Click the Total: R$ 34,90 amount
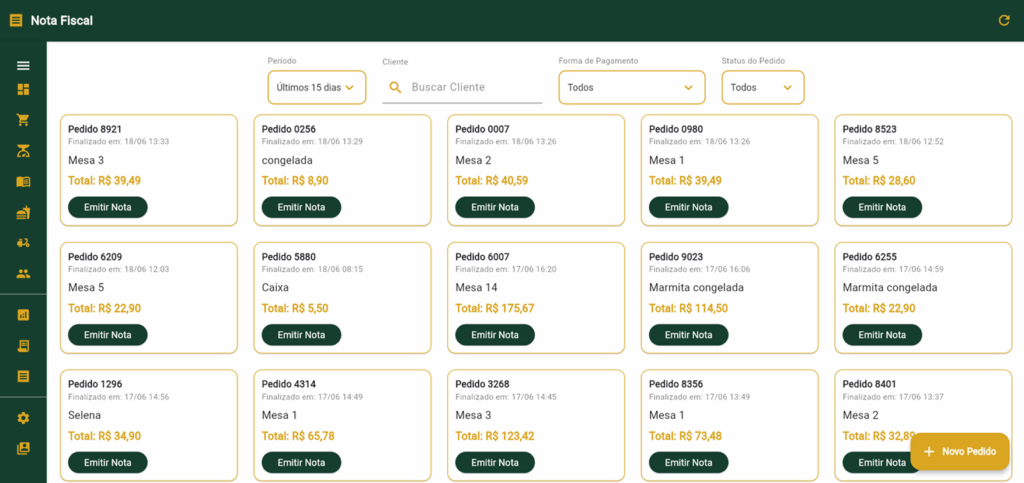 point(104,436)
